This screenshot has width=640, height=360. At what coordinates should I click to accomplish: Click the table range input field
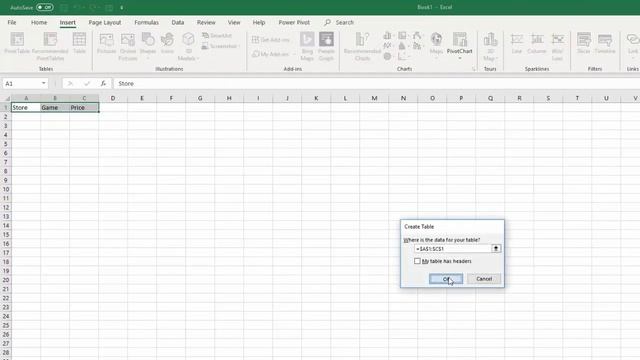[x=453, y=249]
